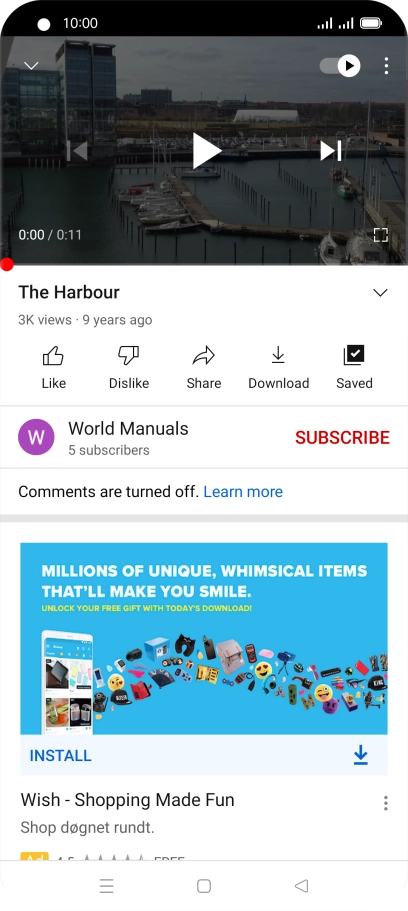408x911 pixels.
Task: Share the video using the Share arrow
Action: [x=203, y=367]
